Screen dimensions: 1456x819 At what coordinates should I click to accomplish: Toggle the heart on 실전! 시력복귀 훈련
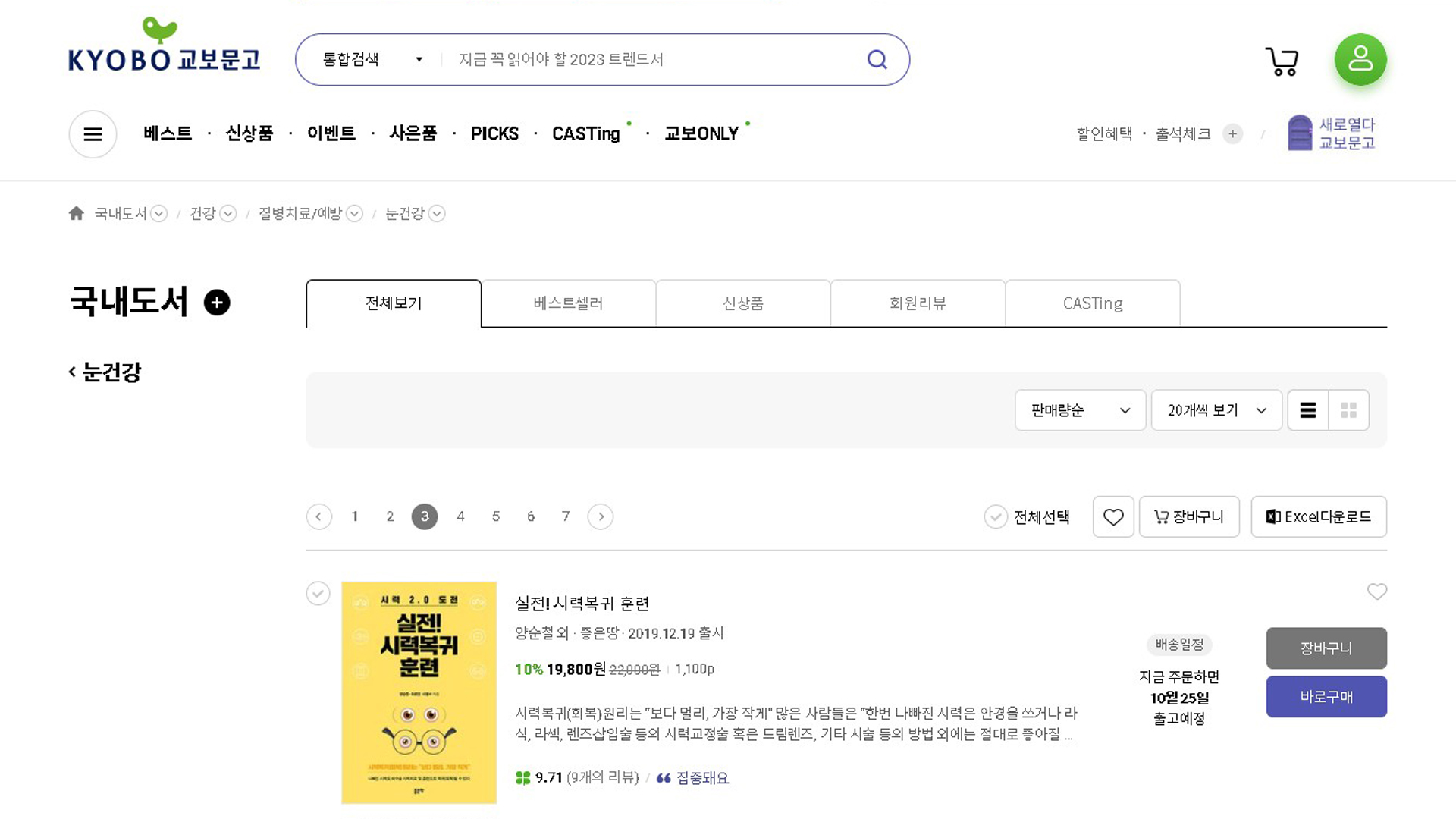pos(1376,591)
